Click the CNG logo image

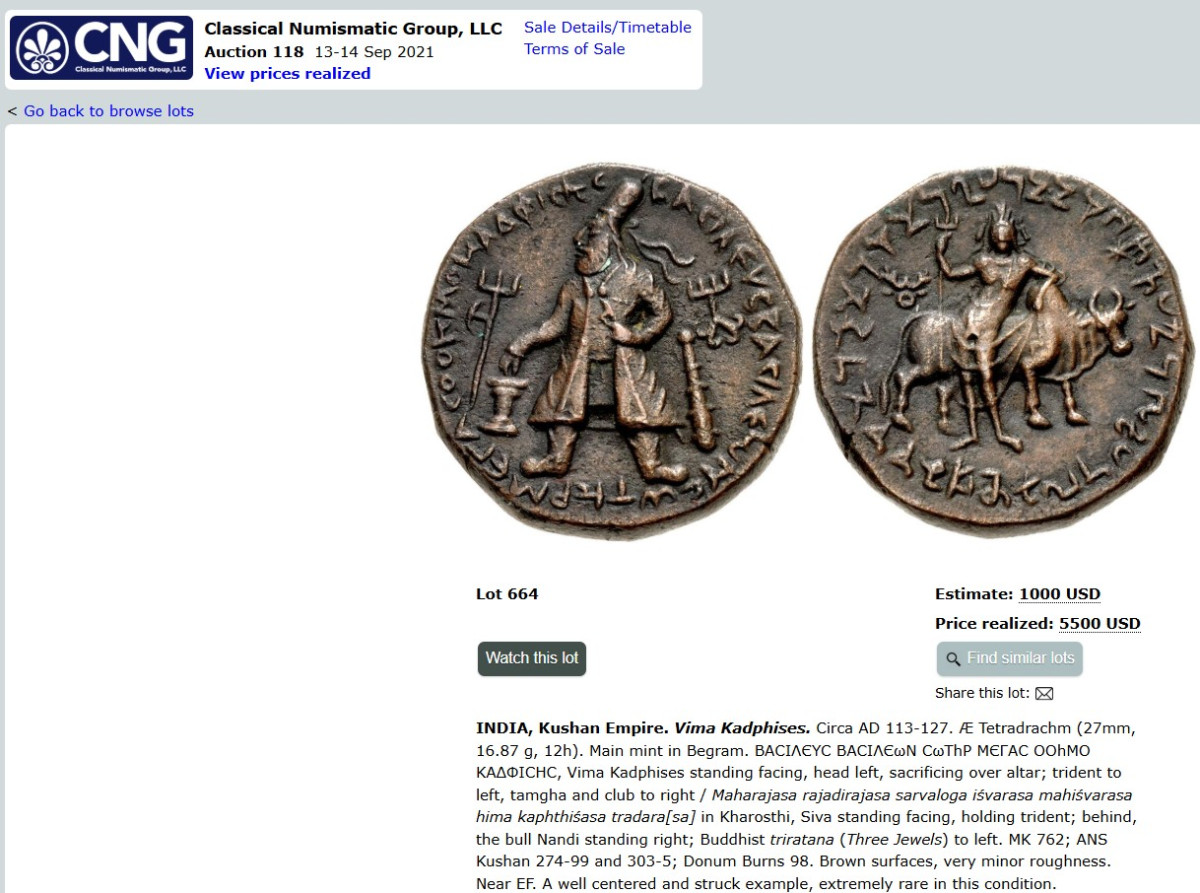click(x=101, y=48)
